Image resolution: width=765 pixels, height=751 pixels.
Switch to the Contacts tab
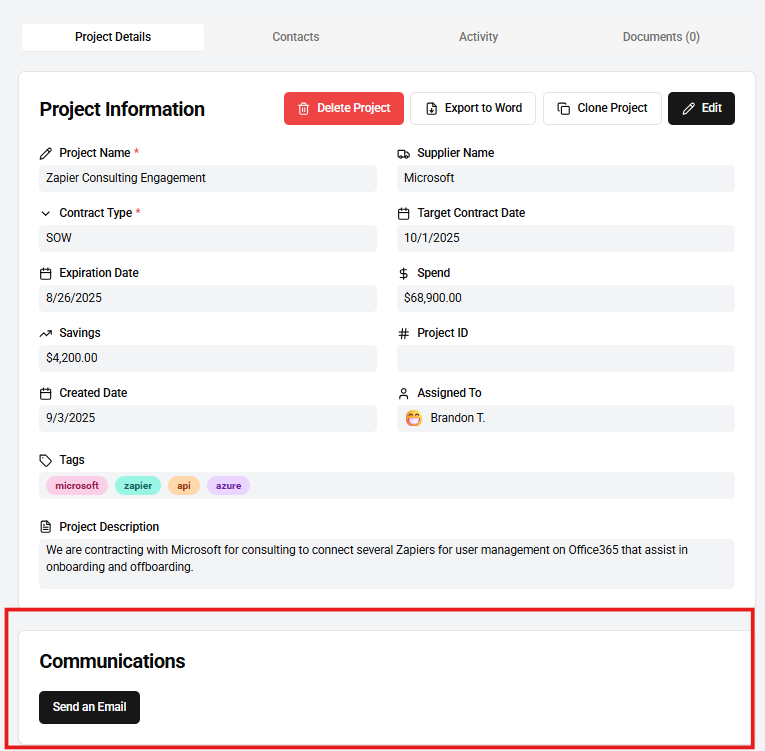click(x=296, y=37)
